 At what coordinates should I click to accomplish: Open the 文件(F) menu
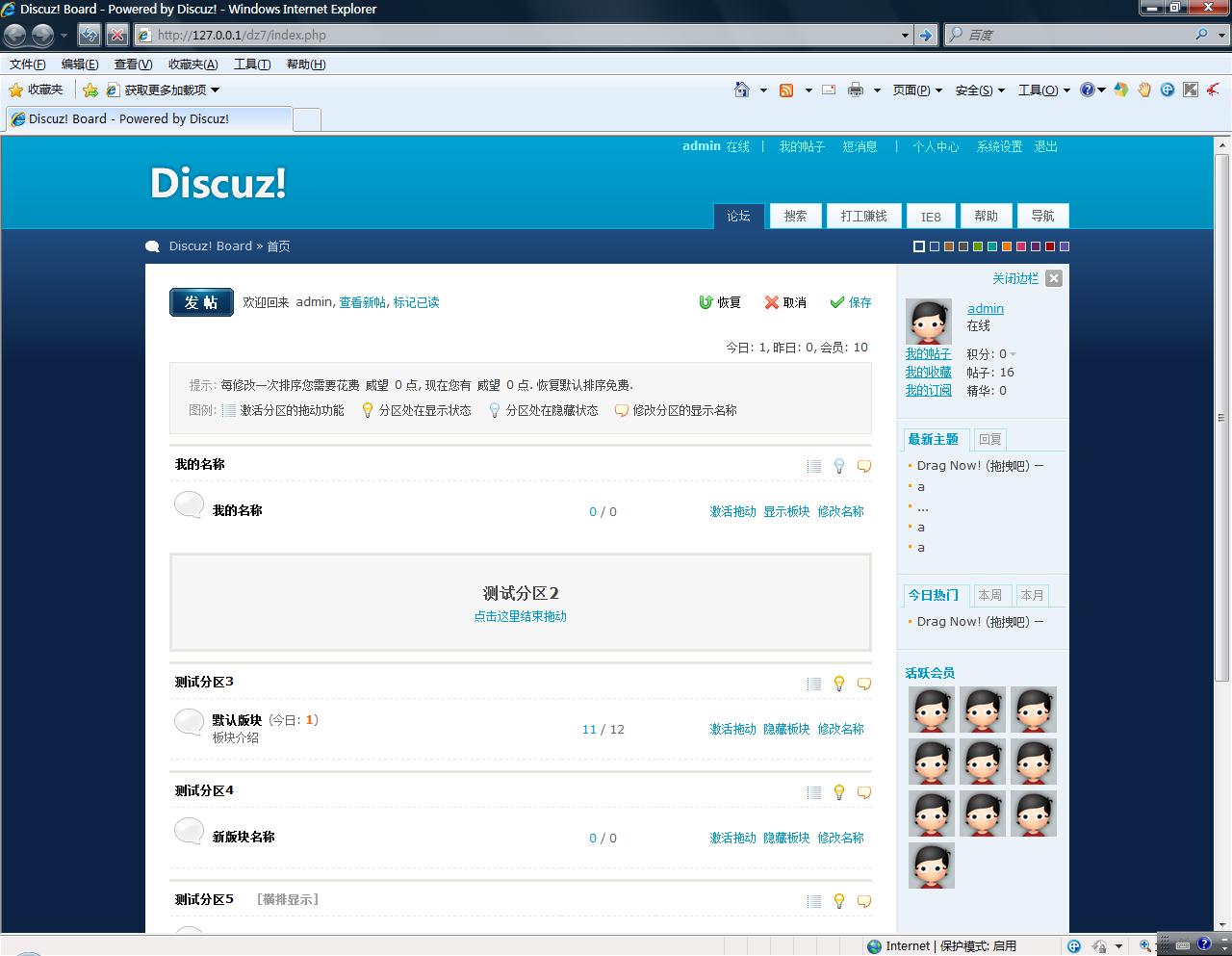pos(27,65)
